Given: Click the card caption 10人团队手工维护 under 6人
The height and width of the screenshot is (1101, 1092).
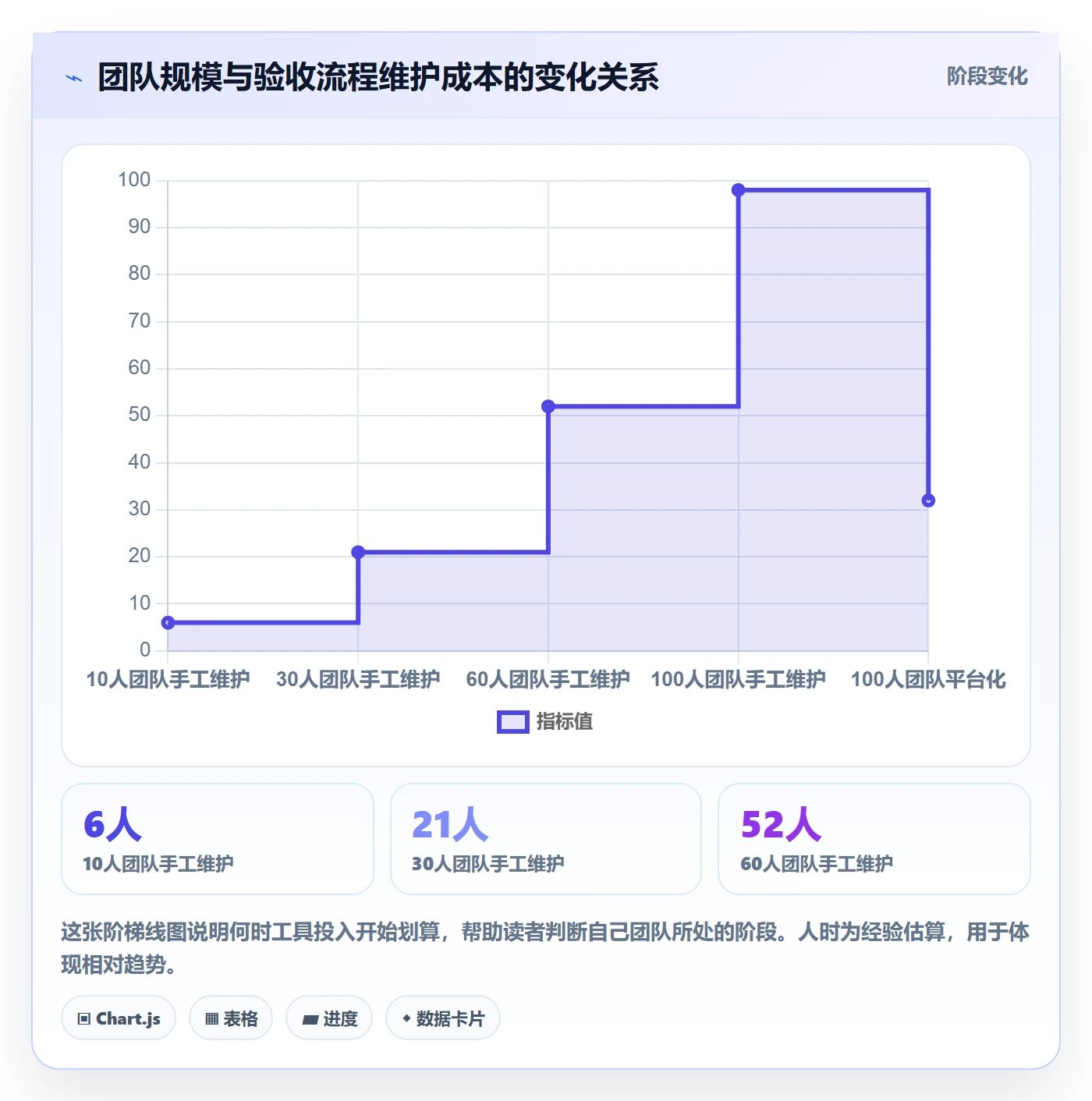Looking at the screenshot, I should tap(158, 864).
